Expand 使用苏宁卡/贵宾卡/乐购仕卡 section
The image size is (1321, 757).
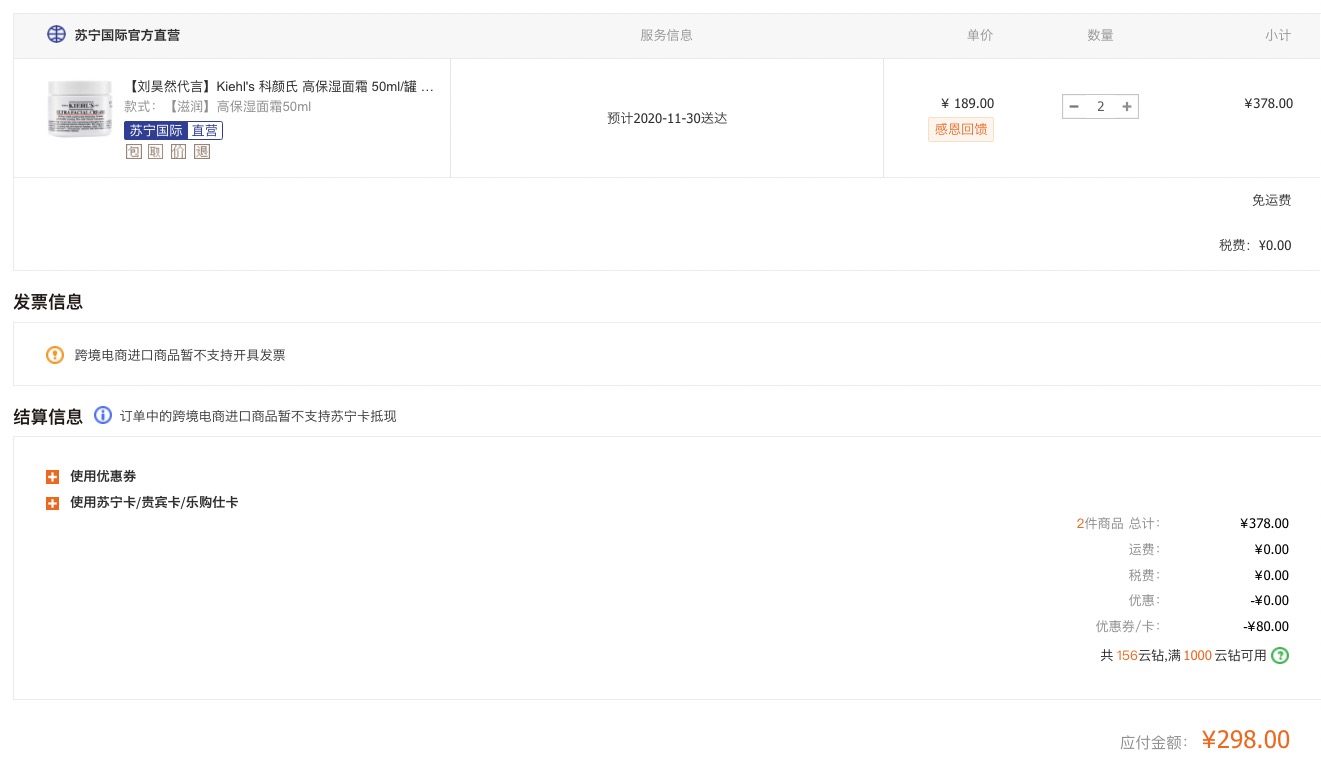tap(53, 503)
